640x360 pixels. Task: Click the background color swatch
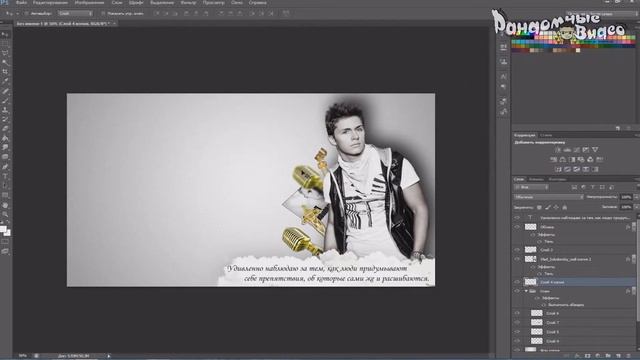[8, 233]
